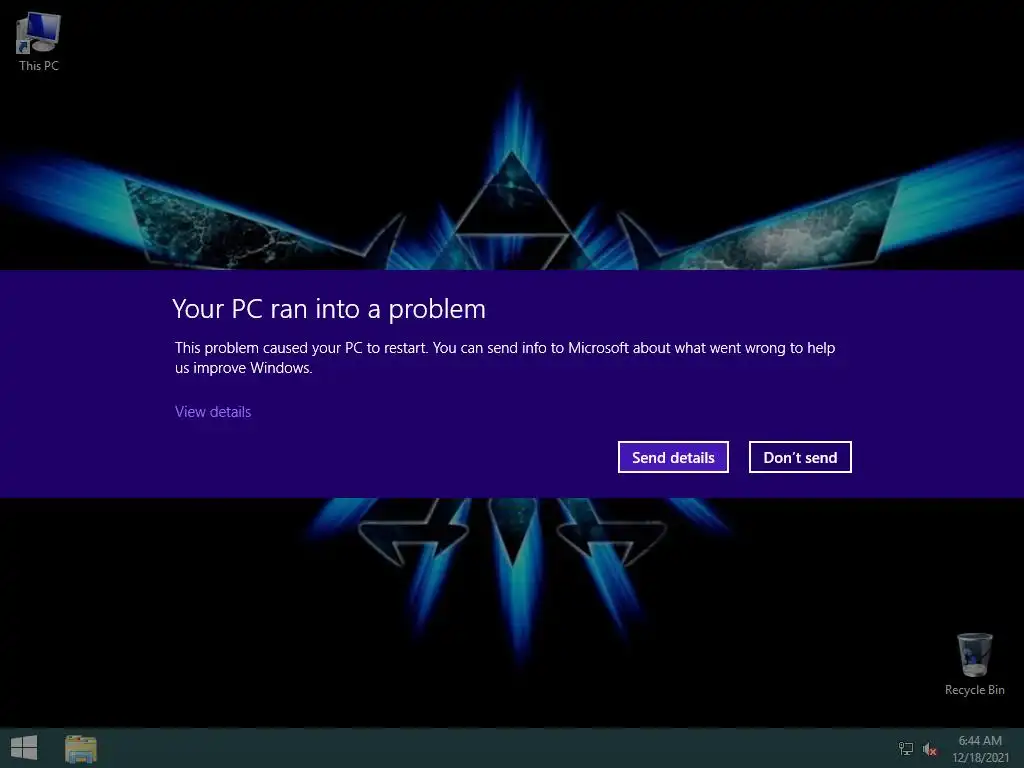Click the network status tray icon
The height and width of the screenshot is (768, 1024).
click(x=906, y=748)
